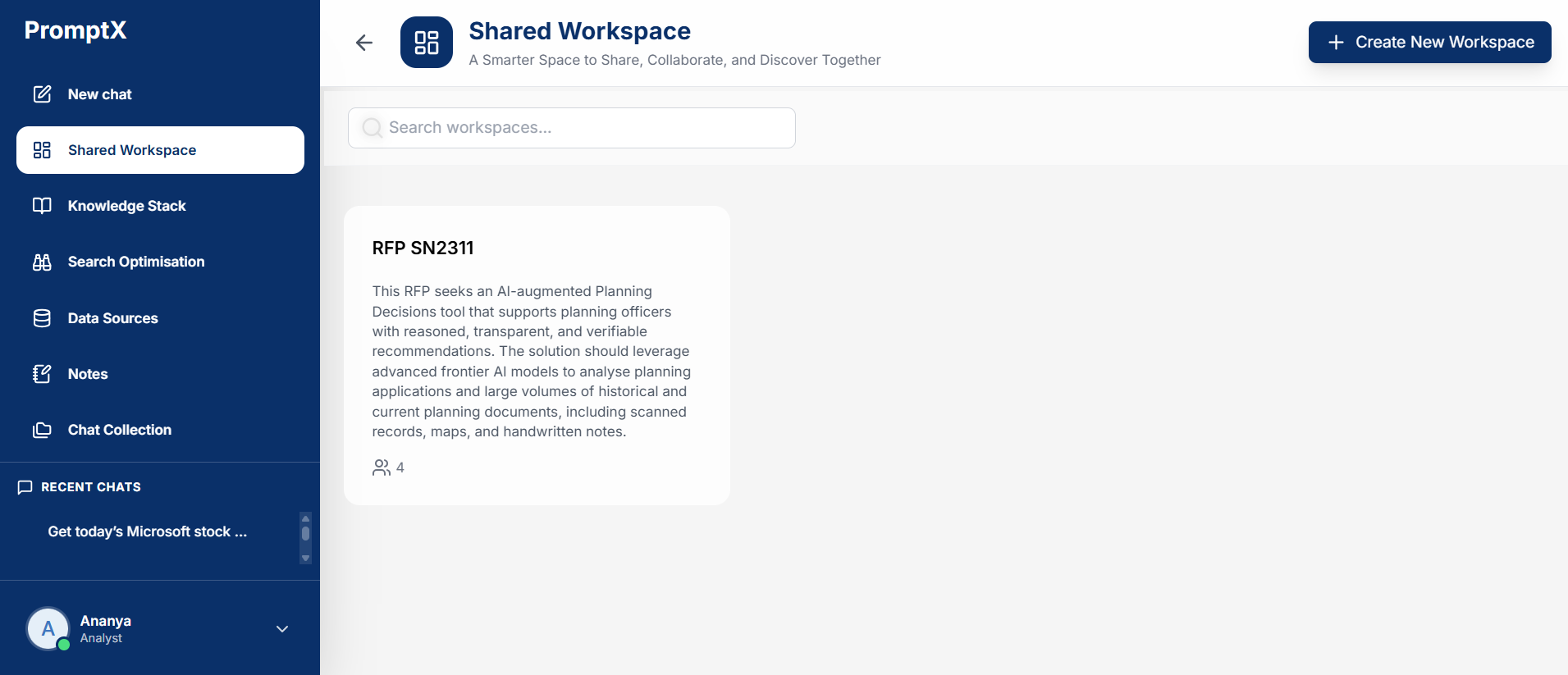Click recent chats scrollbar up arrow
Screen dimensions: 1568x675
305,518
